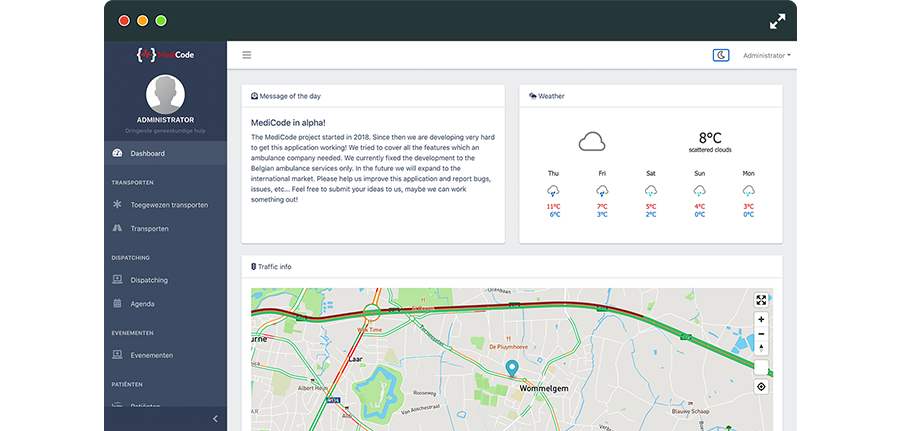The width and height of the screenshot is (900, 431).
Task: Open the Agenda menu item
Action: pyautogui.click(x=165, y=304)
